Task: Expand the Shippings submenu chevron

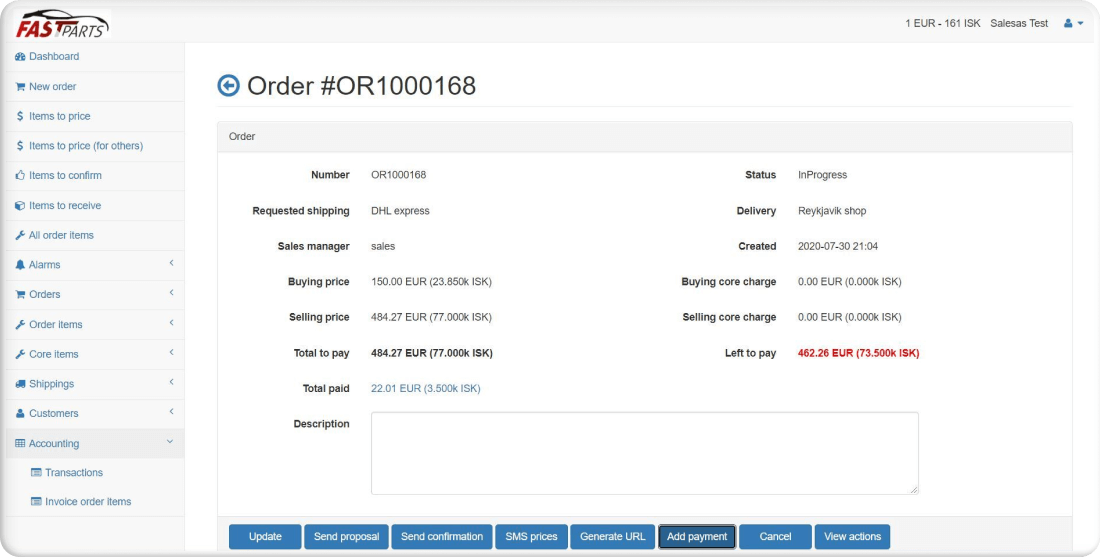Action: click(x=171, y=383)
